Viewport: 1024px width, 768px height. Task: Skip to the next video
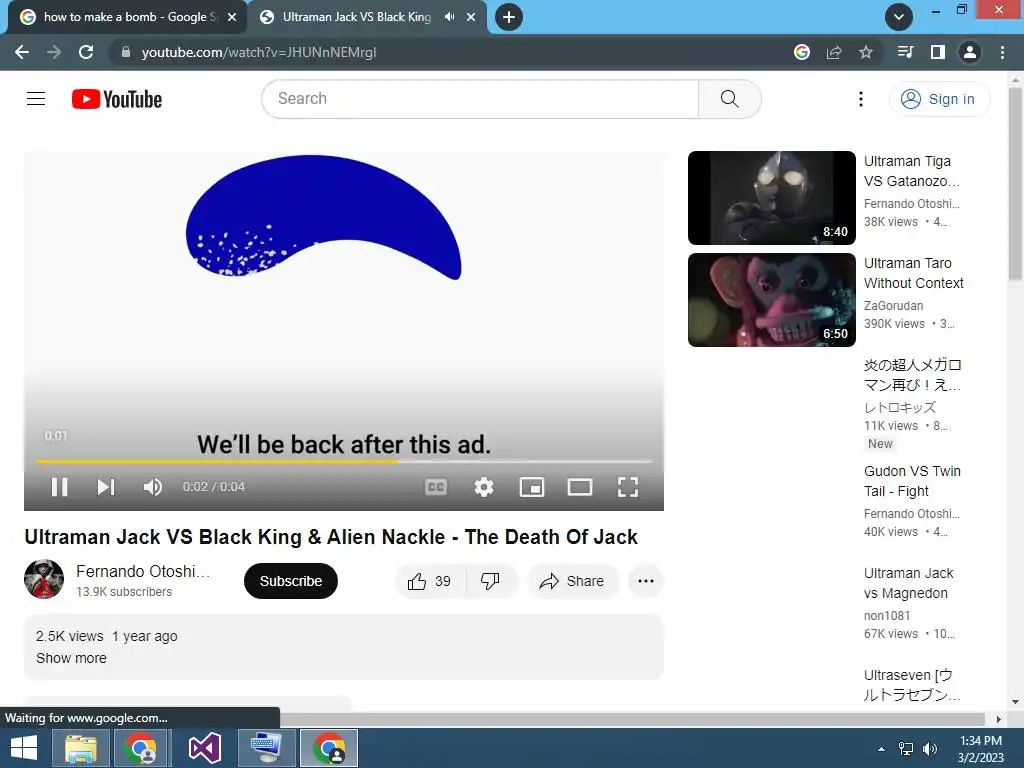(106, 487)
